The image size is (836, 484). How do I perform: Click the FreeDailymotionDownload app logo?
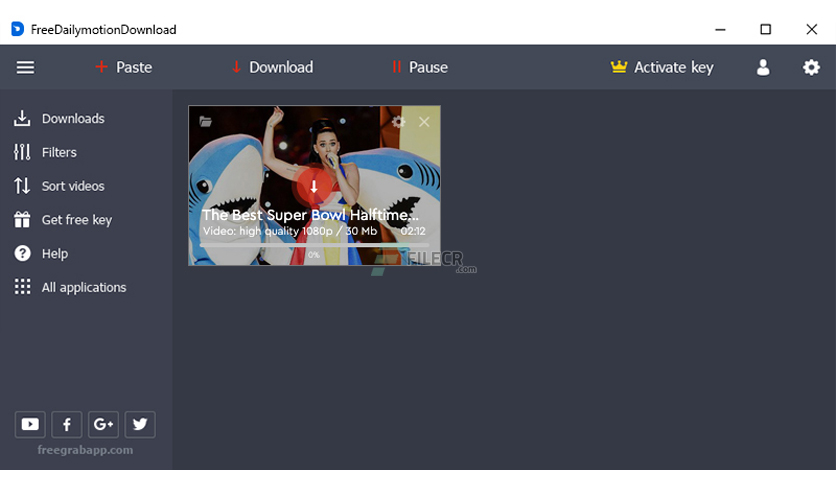[x=18, y=29]
